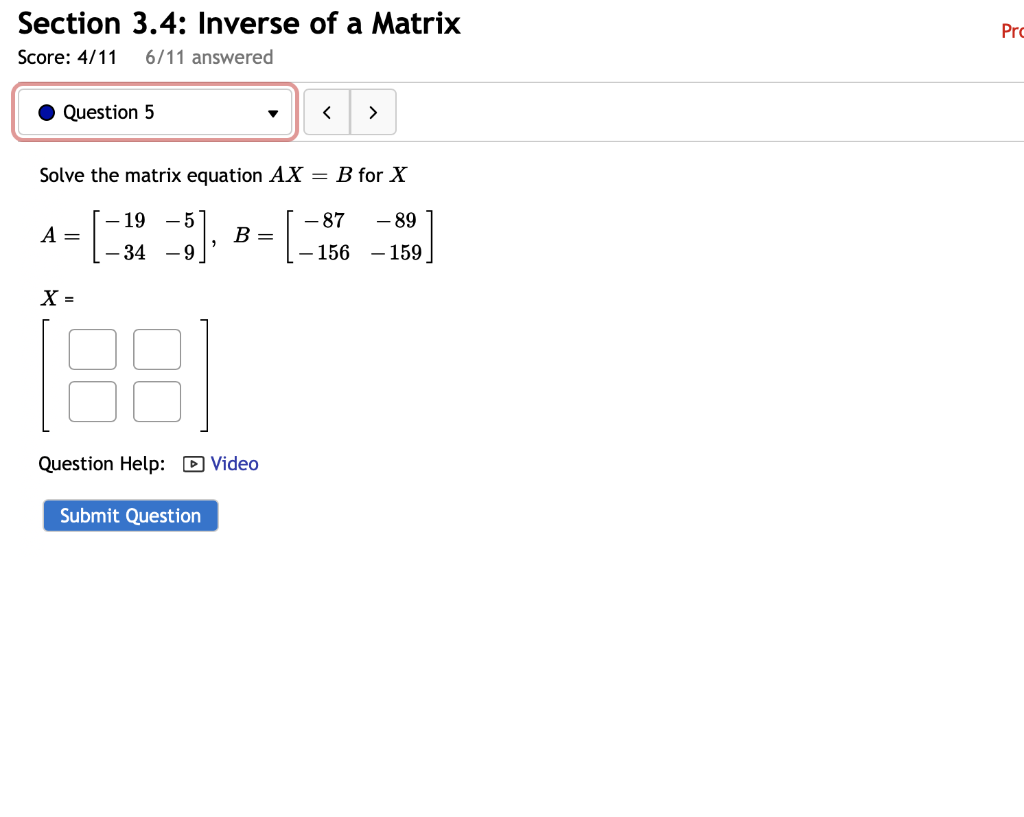Click the bottom-right matrix entry box
The height and width of the screenshot is (817, 1024).
(x=156, y=401)
